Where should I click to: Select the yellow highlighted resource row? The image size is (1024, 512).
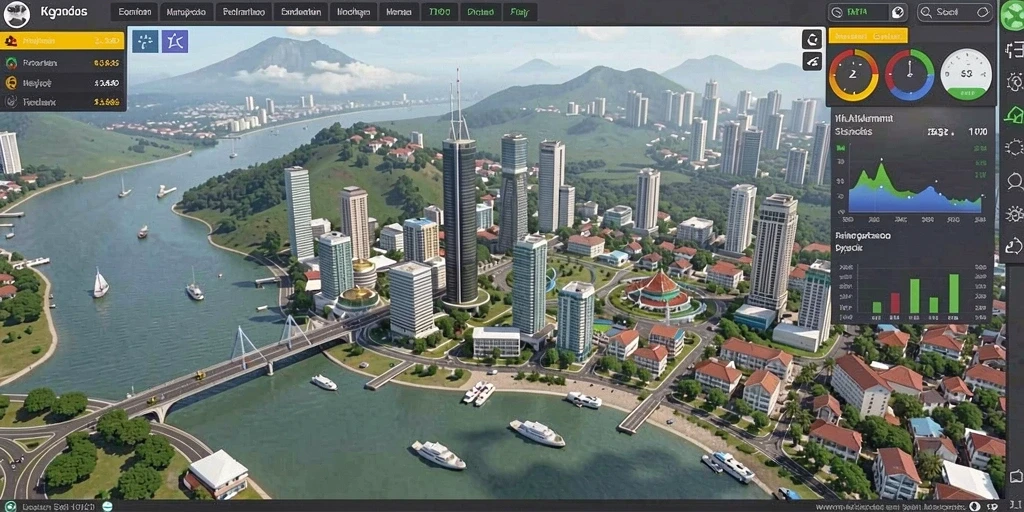tap(62, 40)
